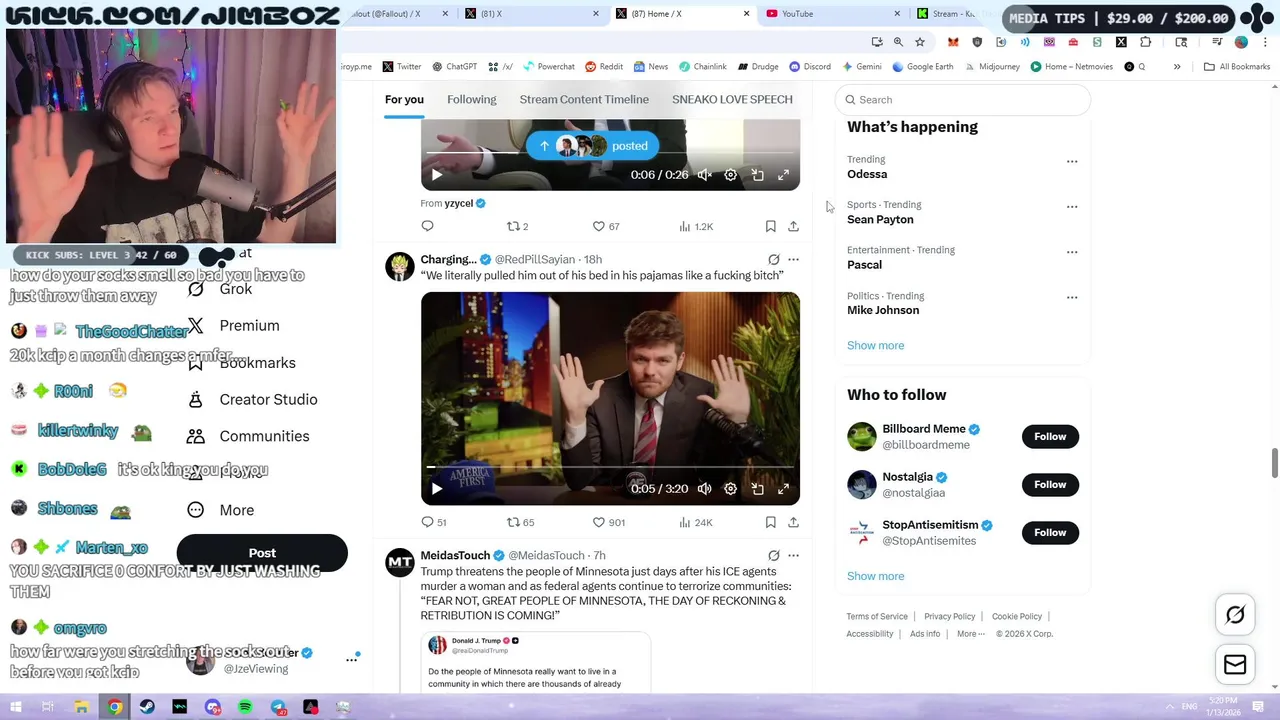Enter fullscreen on the RedPillSayian video
This screenshot has height=720, width=1280.
(x=783, y=488)
